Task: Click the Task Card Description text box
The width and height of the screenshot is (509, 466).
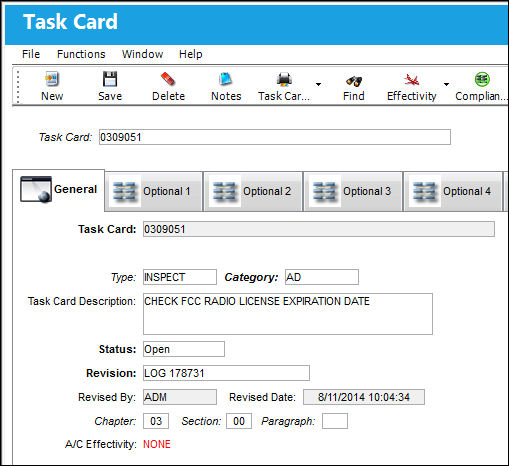Action: 288,314
